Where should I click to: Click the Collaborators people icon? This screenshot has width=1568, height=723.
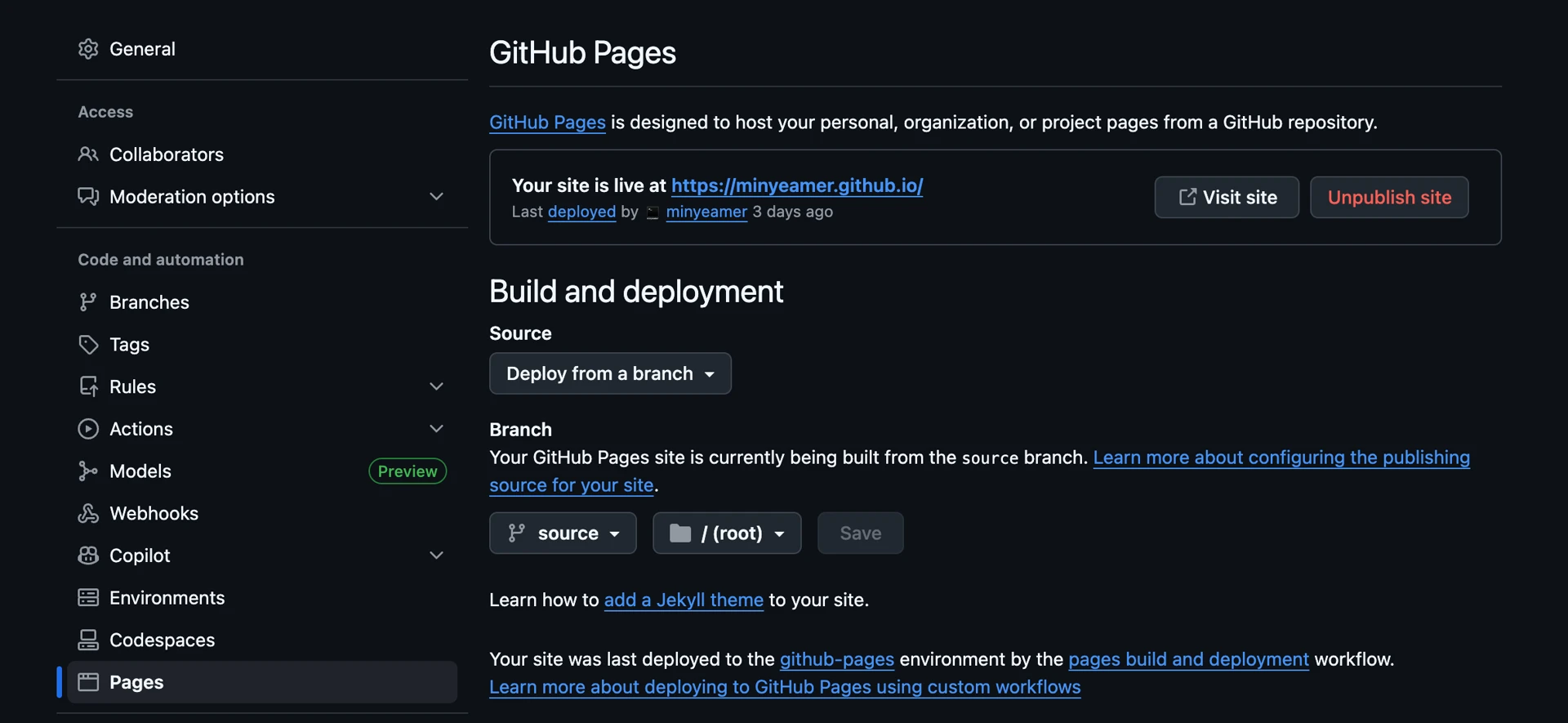pyautogui.click(x=88, y=154)
